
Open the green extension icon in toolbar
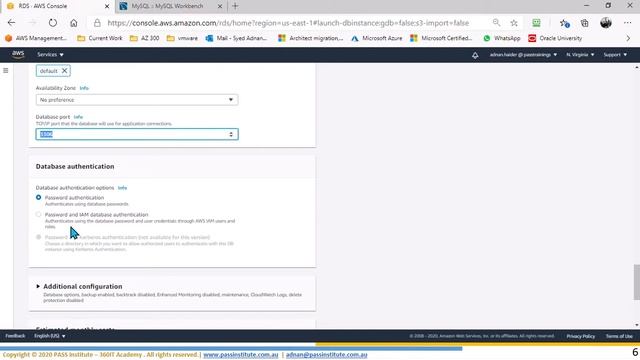[536, 23]
